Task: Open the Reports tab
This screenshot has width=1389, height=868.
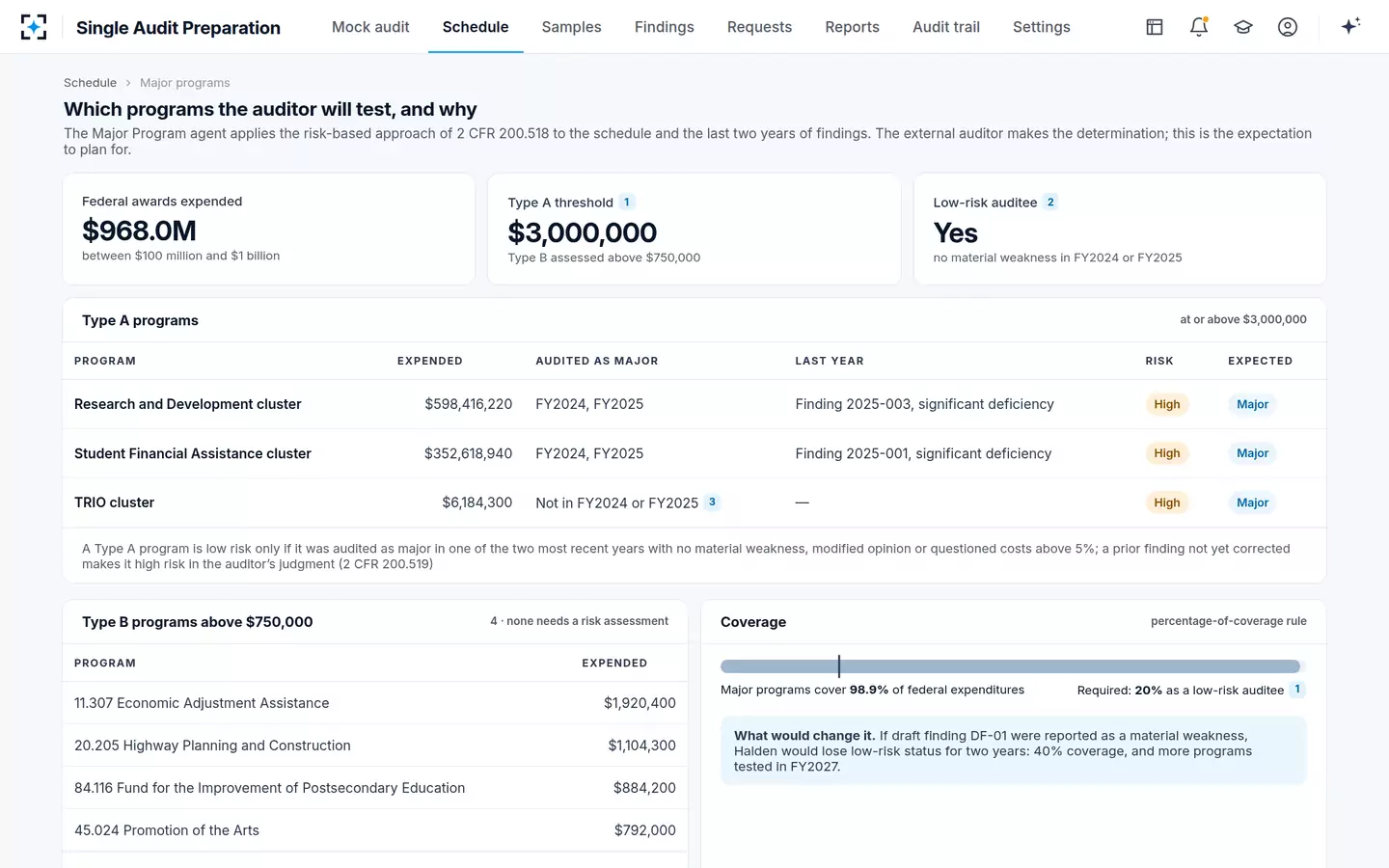Action: [852, 27]
